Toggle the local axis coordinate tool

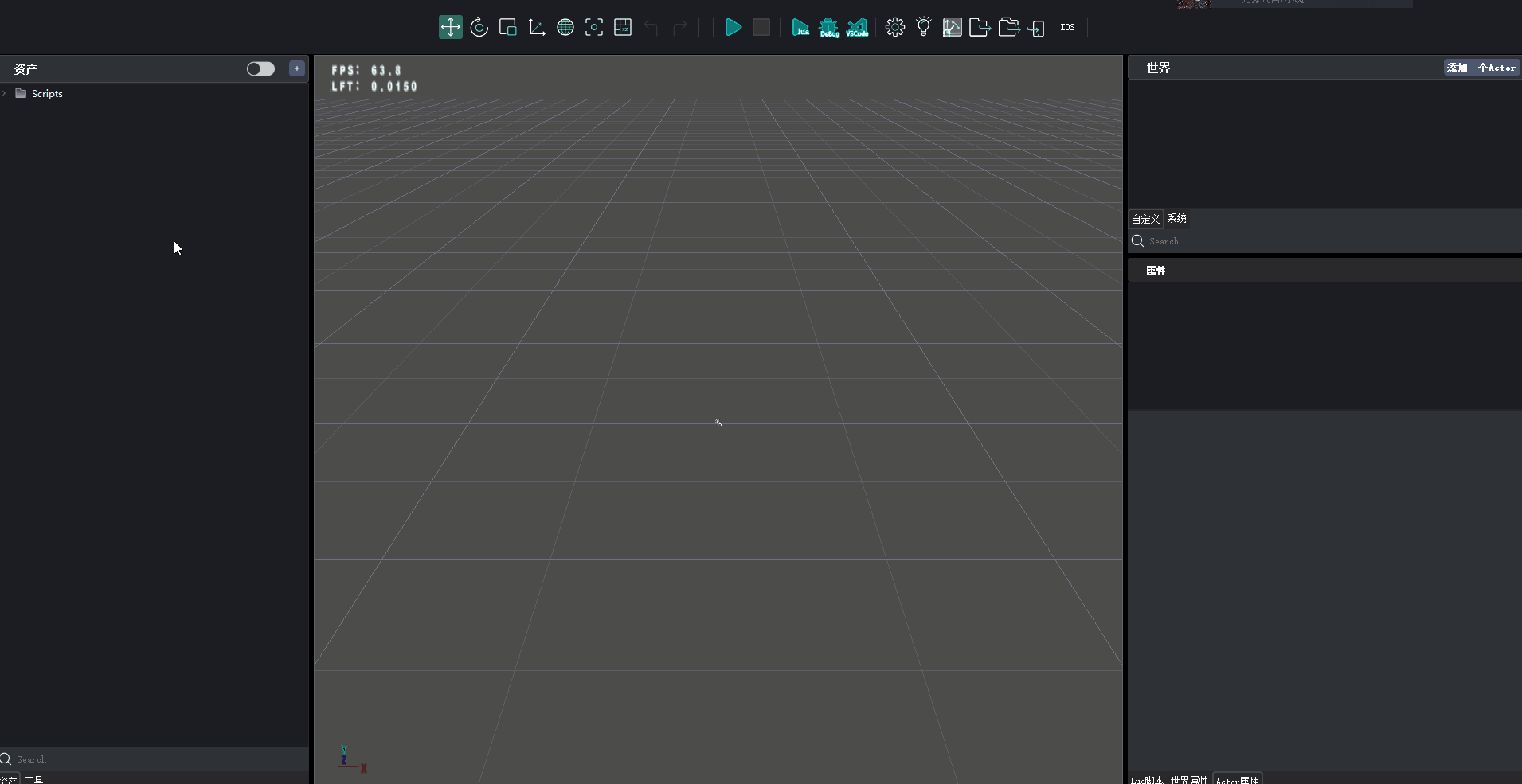coord(537,27)
